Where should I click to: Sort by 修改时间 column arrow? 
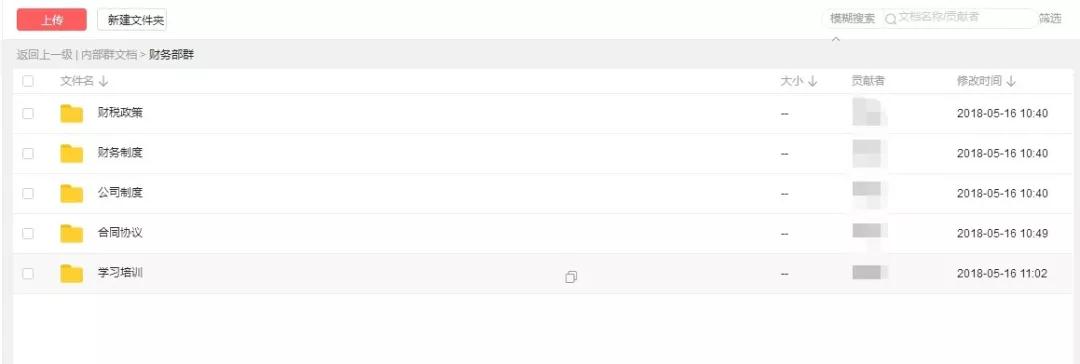pos(1011,81)
